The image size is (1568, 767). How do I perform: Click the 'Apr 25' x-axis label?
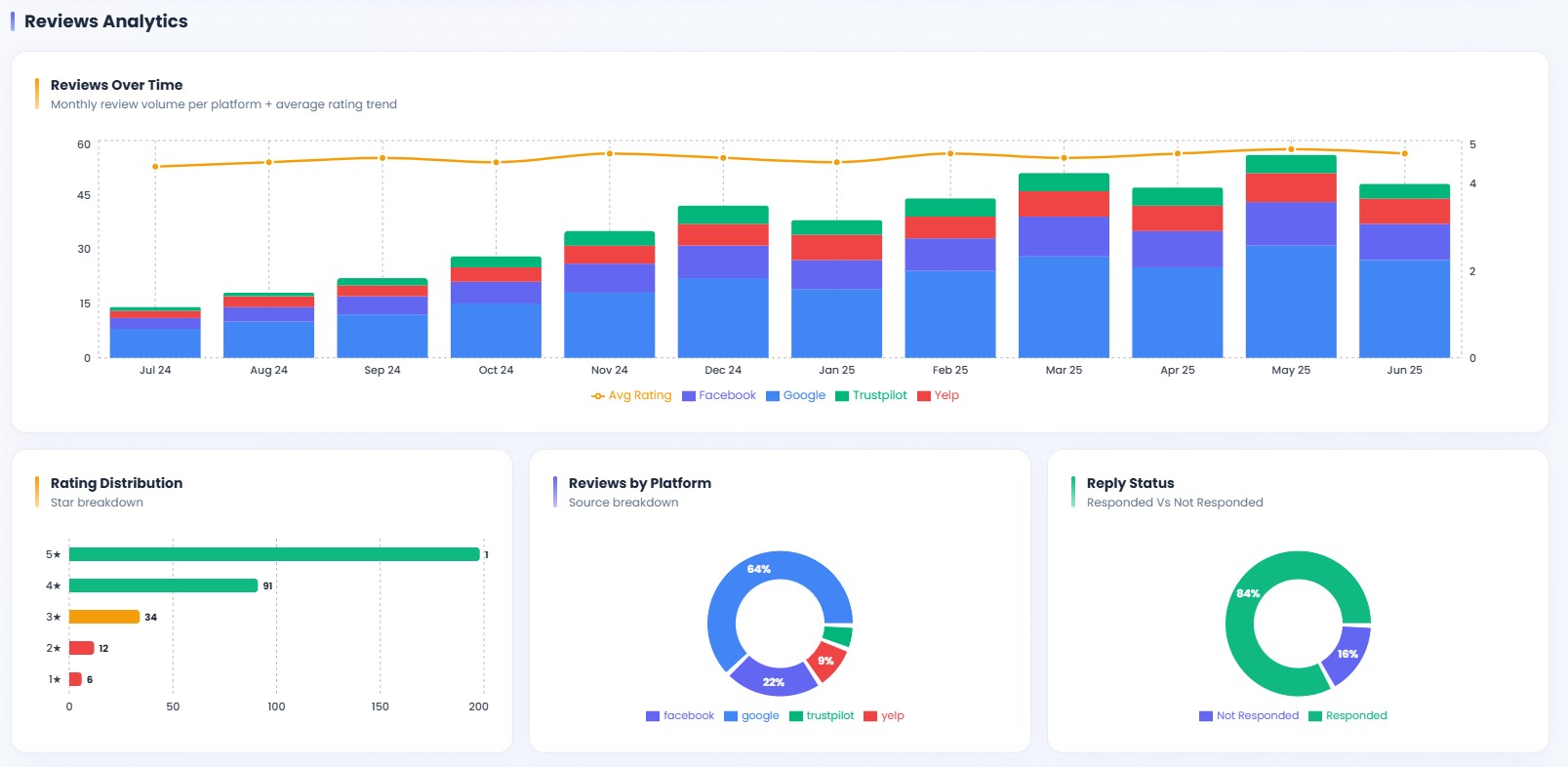click(x=1177, y=370)
